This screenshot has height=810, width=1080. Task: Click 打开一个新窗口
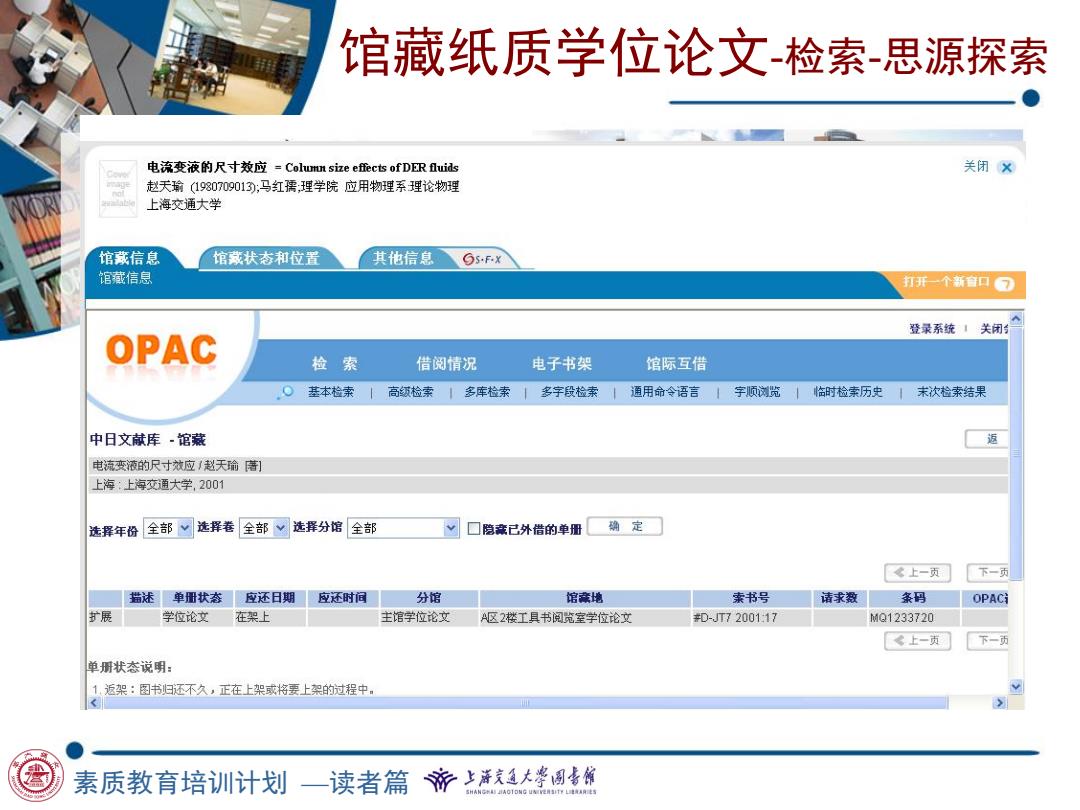946,282
